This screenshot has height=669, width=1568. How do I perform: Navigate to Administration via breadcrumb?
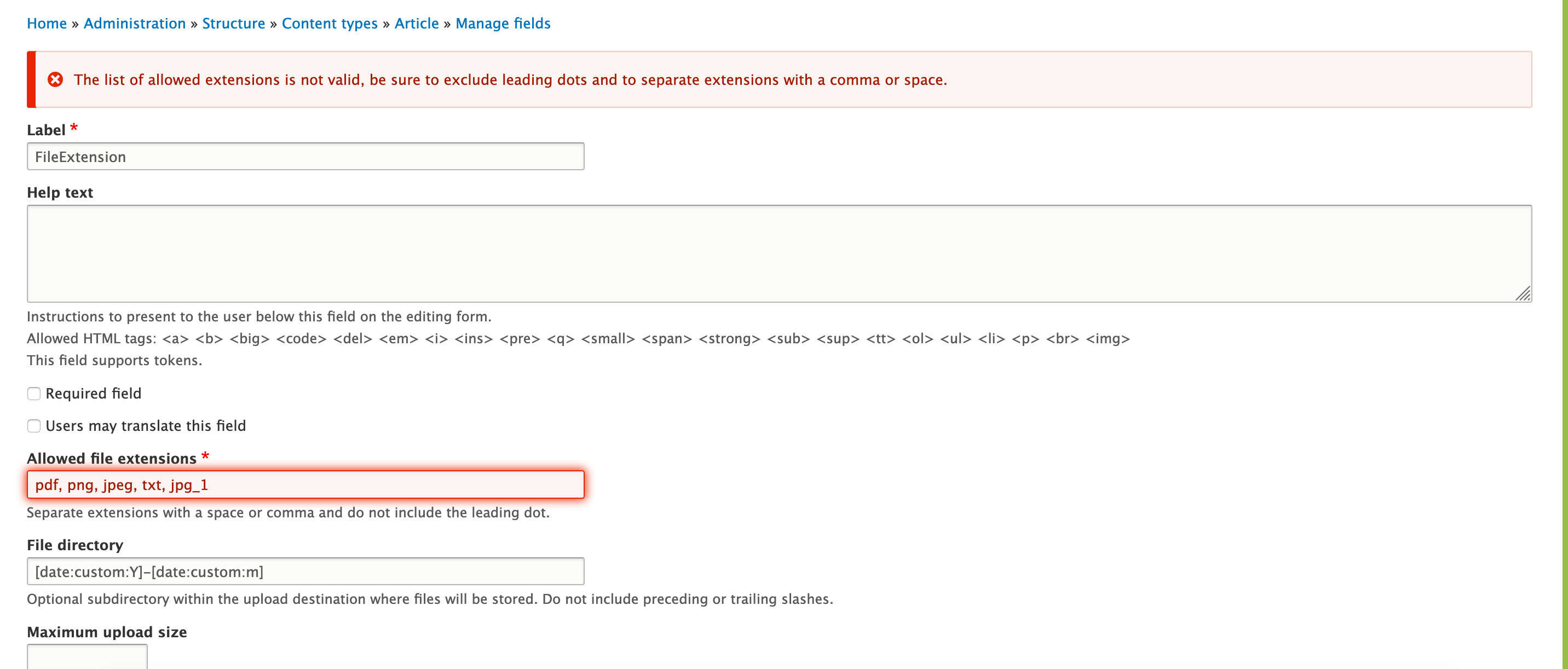[x=135, y=23]
